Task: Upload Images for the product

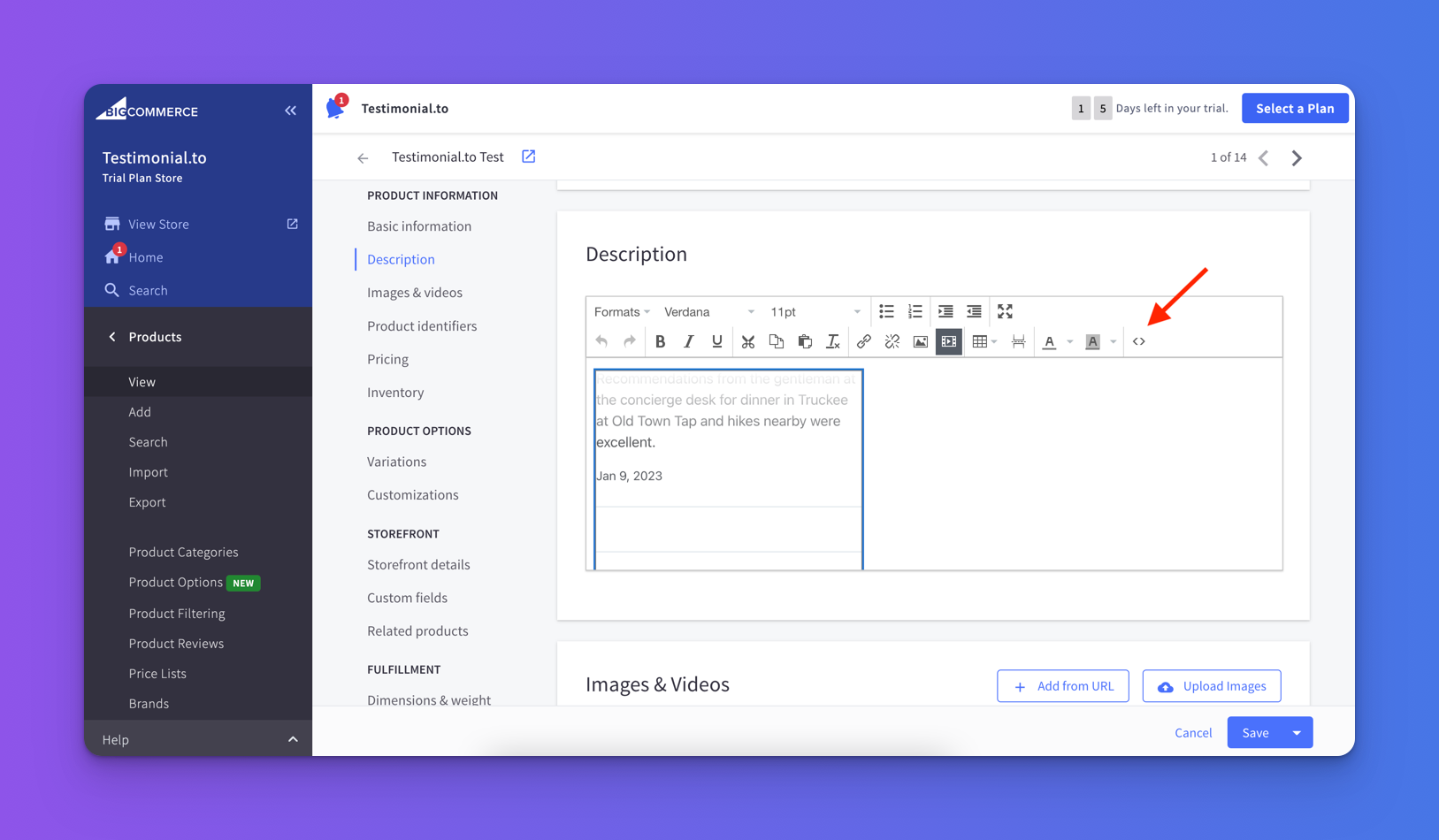Action: coord(1211,685)
